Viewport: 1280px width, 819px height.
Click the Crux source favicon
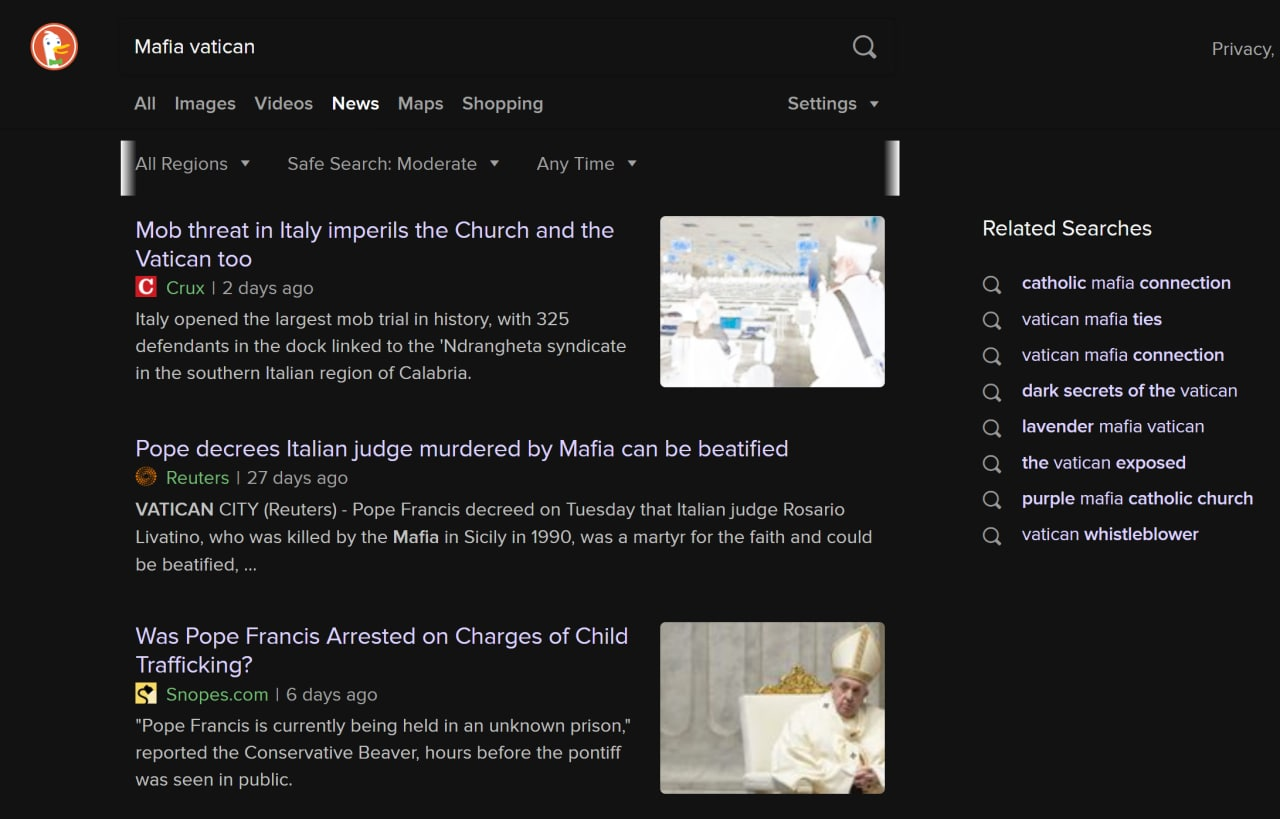[x=146, y=288]
